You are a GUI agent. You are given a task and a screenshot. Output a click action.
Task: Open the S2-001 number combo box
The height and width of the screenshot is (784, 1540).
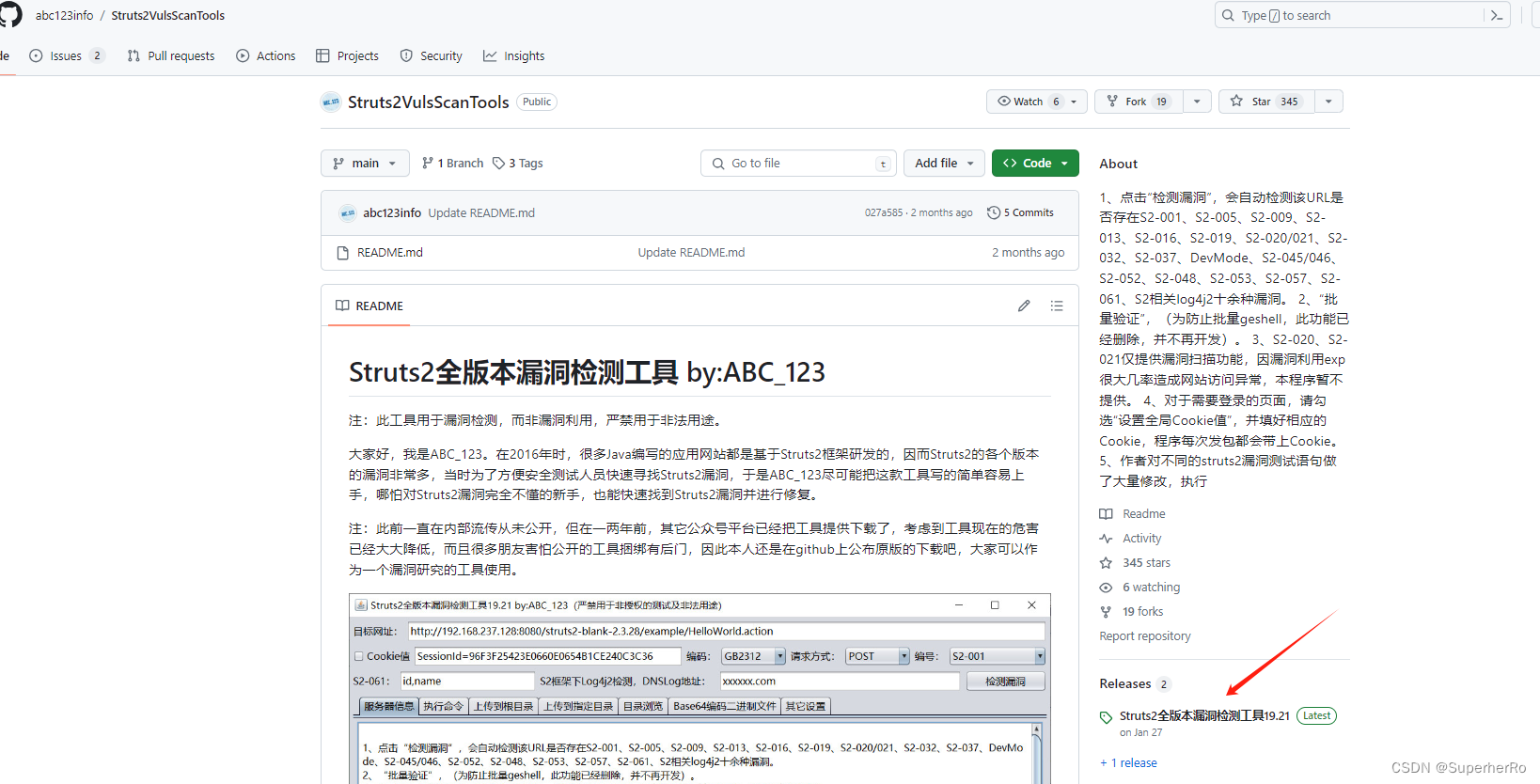tap(997, 656)
